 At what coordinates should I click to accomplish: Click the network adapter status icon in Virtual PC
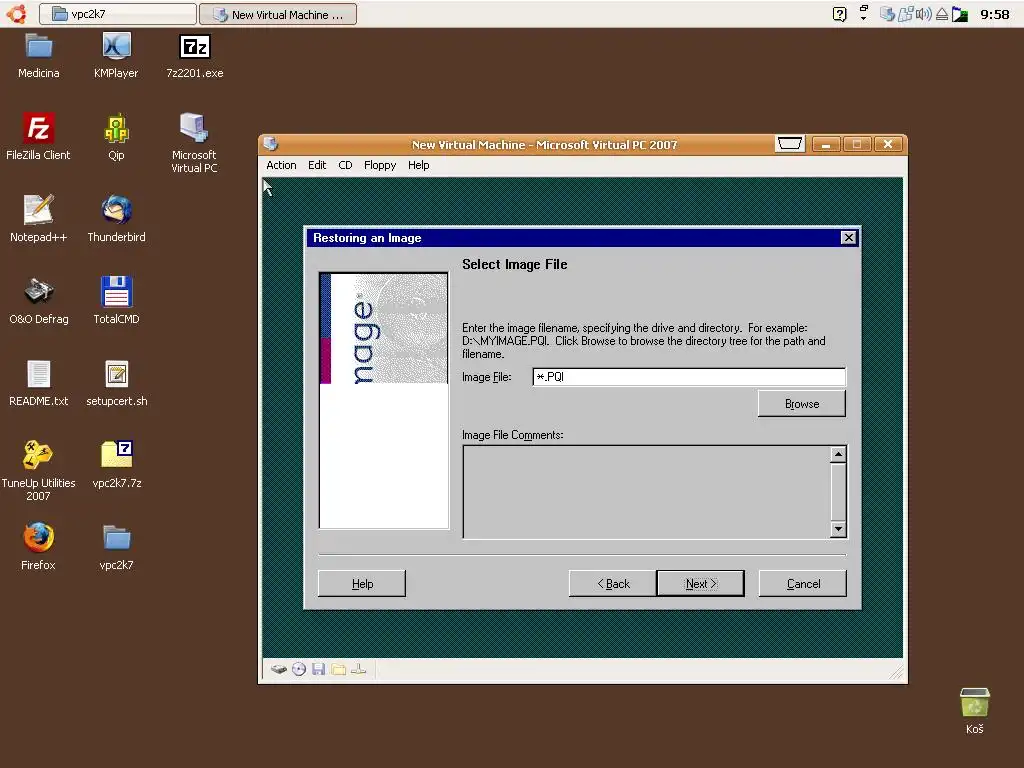pos(359,669)
